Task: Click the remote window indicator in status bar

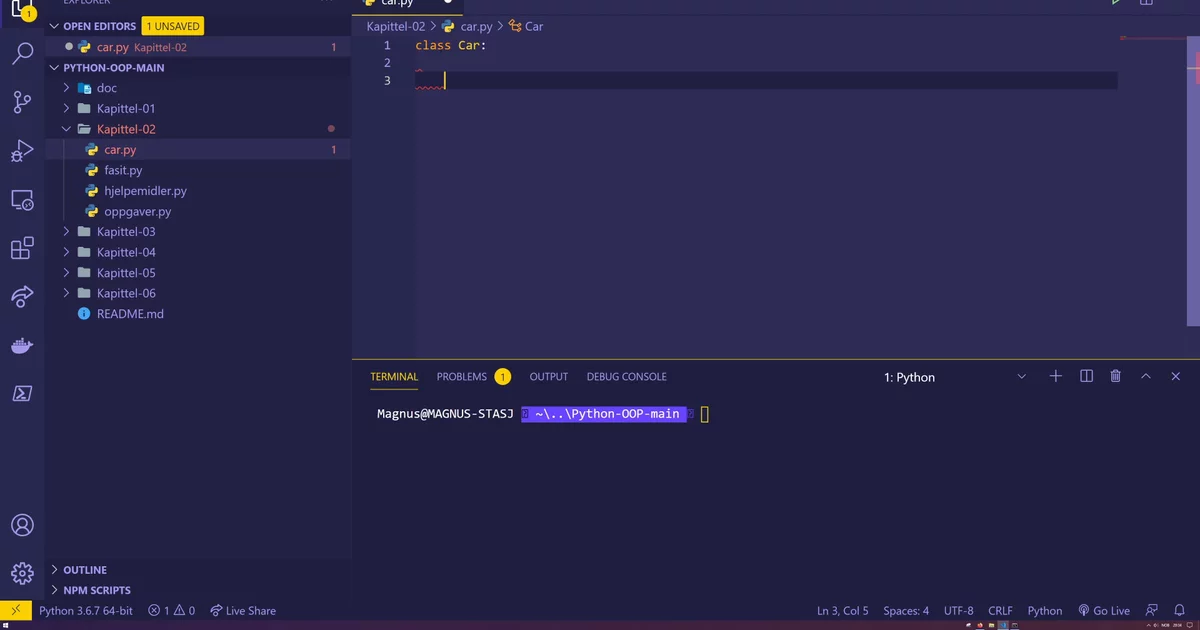Action: click(15, 610)
